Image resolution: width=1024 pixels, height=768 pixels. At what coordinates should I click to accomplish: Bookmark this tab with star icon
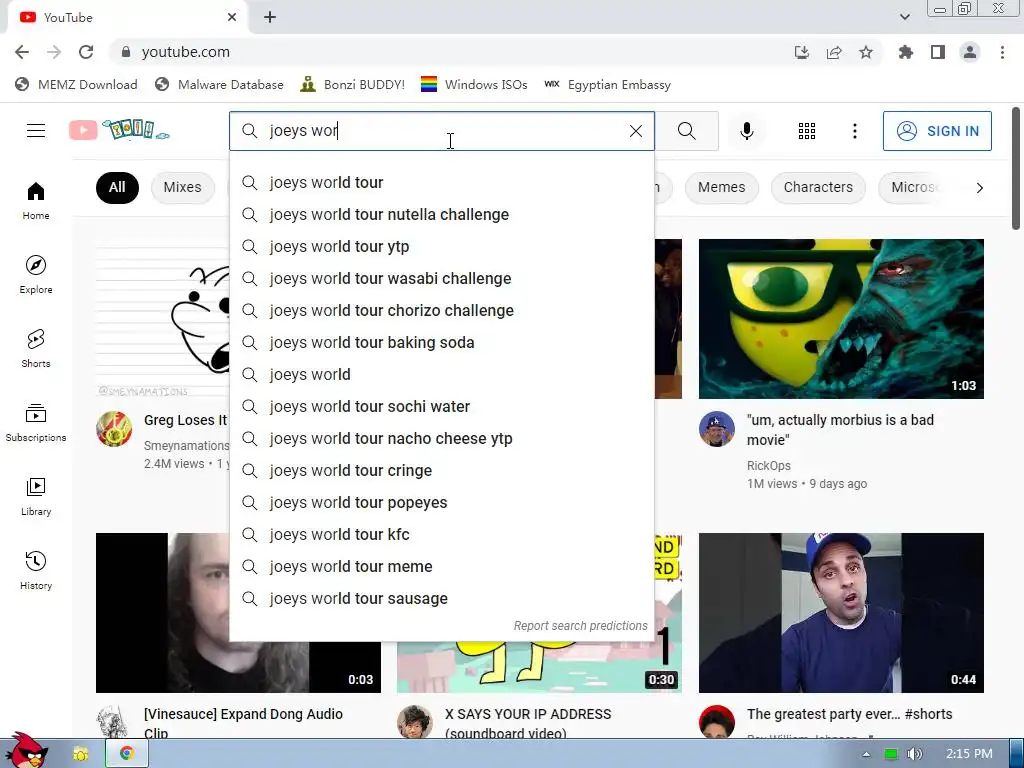pyautogui.click(x=866, y=52)
